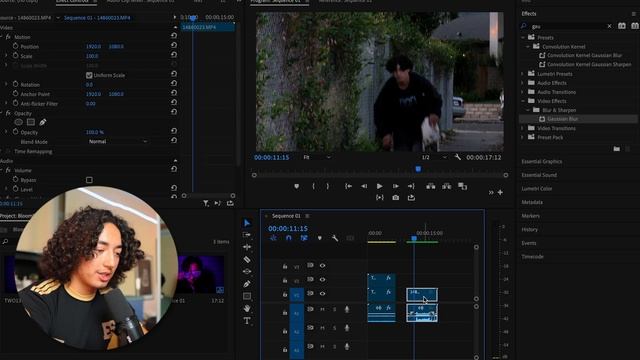The height and width of the screenshot is (360, 640).
Task: Select the ellipse mask under Opacity
Action: 18,122
